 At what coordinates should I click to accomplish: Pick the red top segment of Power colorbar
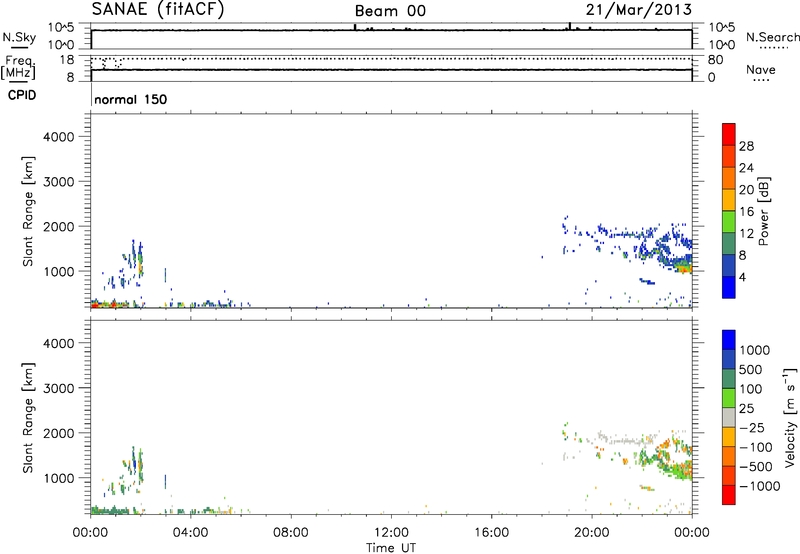(729, 134)
